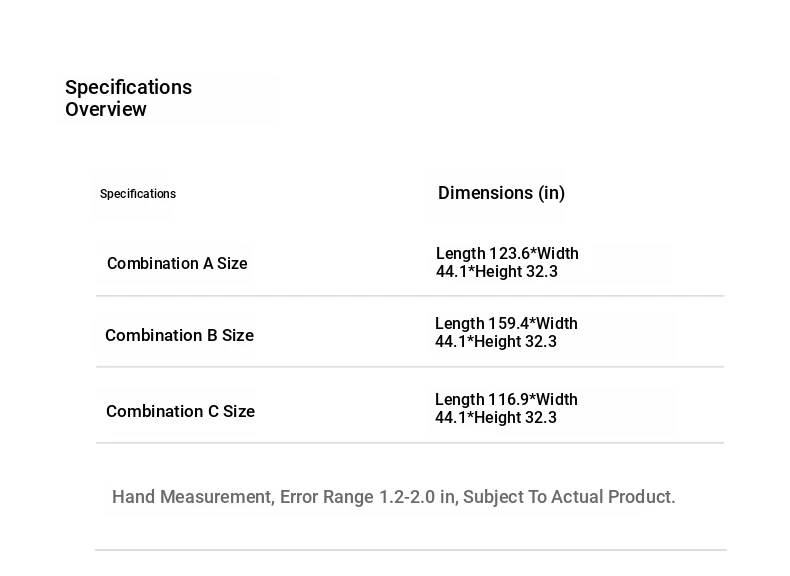This screenshot has height=576, width=790.
Task: Click the "Subject To Actual Product" text
Action: [x=568, y=497]
